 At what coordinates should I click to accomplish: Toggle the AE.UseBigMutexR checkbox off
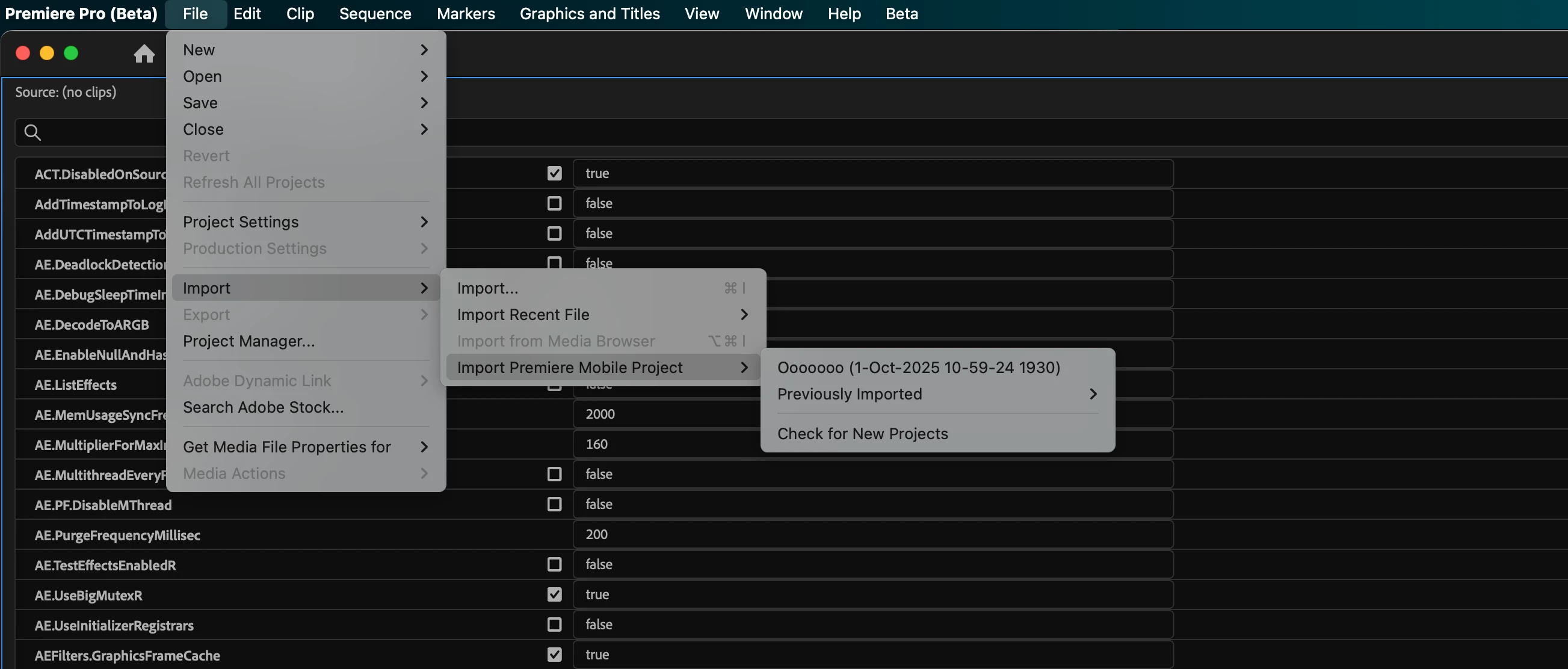click(554, 594)
